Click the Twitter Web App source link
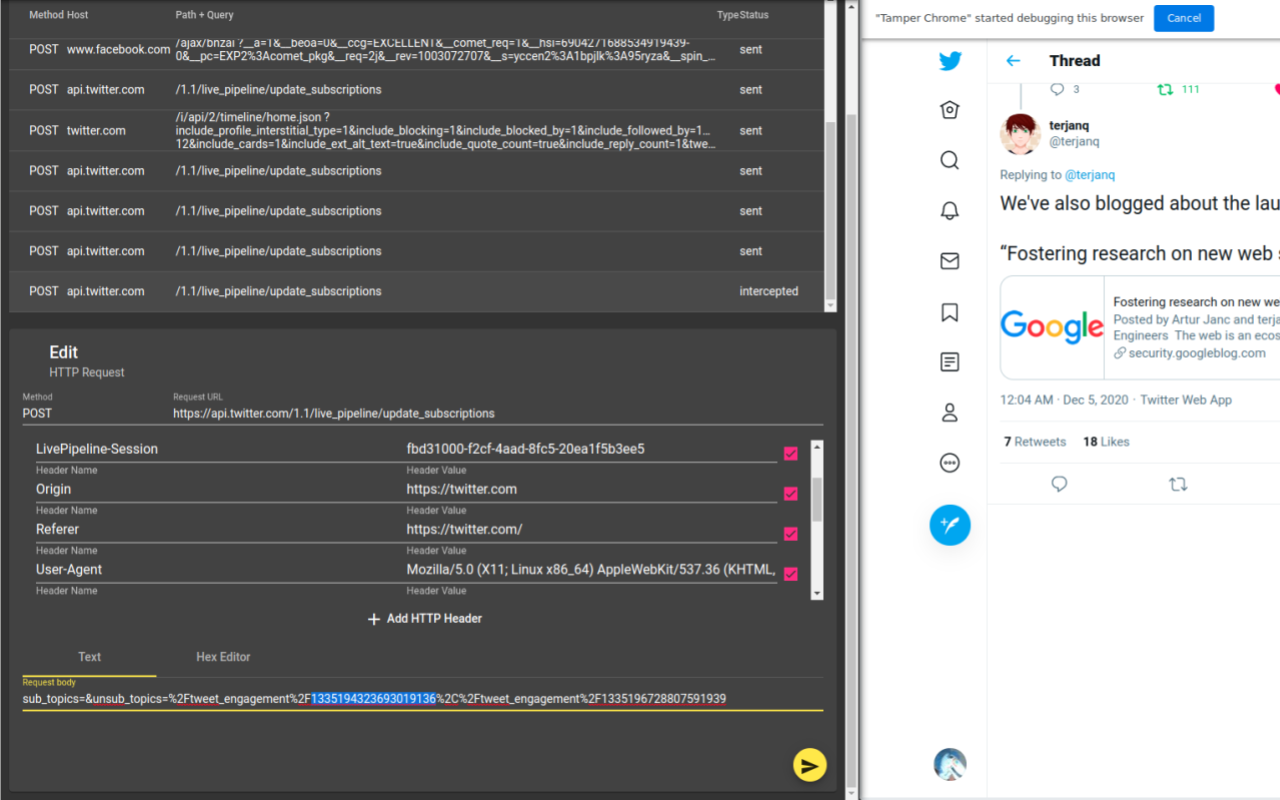The height and width of the screenshot is (800, 1280). 1186,400
